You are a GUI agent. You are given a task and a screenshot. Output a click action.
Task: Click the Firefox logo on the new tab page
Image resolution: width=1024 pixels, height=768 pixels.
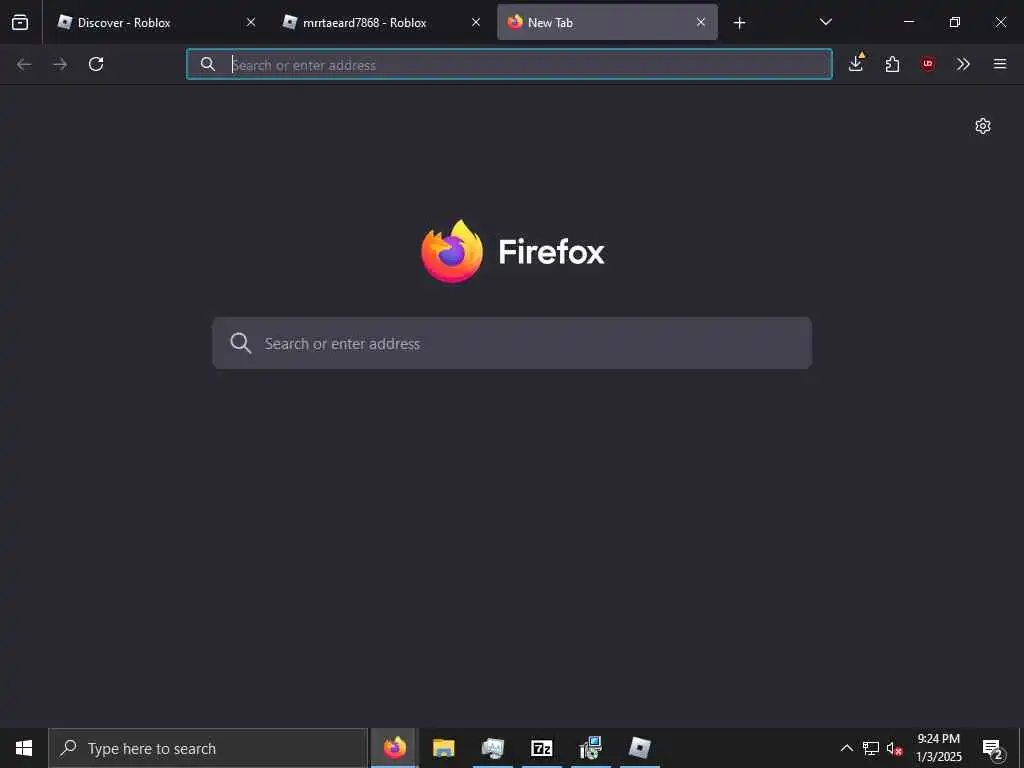(452, 251)
